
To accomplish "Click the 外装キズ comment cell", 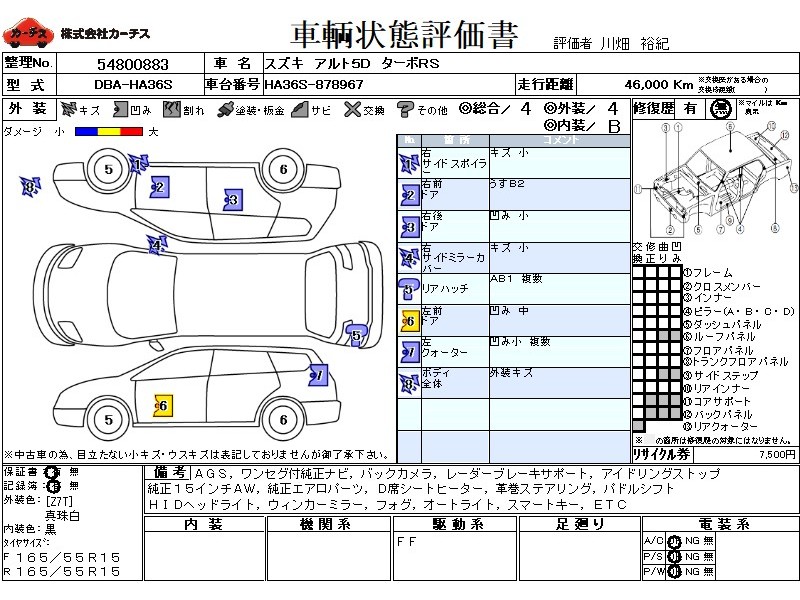I will click(x=560, y=383).
